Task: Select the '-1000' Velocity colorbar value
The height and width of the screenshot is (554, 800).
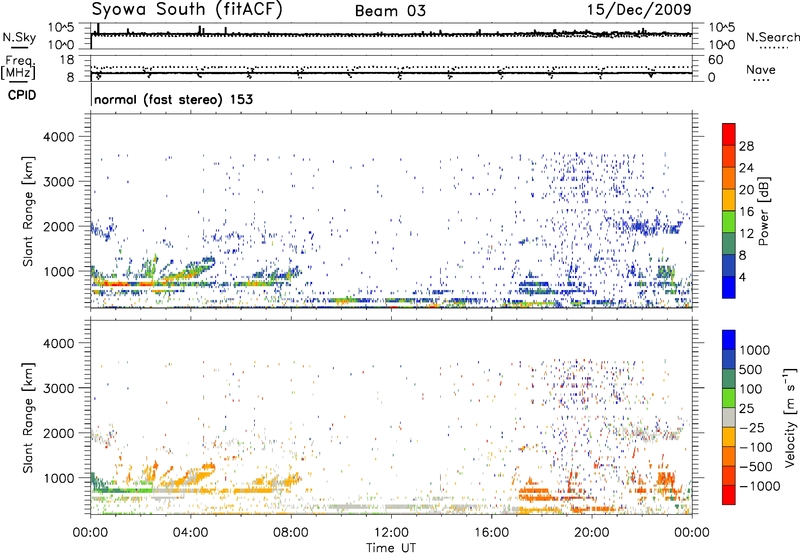Action: 760,486
